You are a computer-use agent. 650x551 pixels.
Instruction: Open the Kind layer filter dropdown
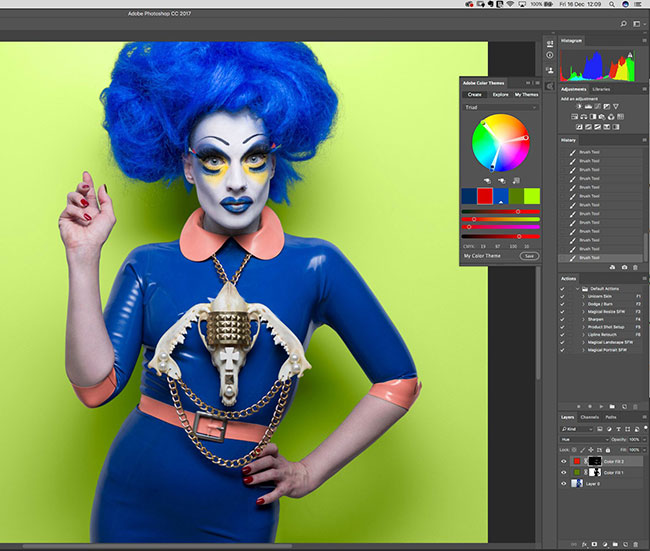[577, 429]
